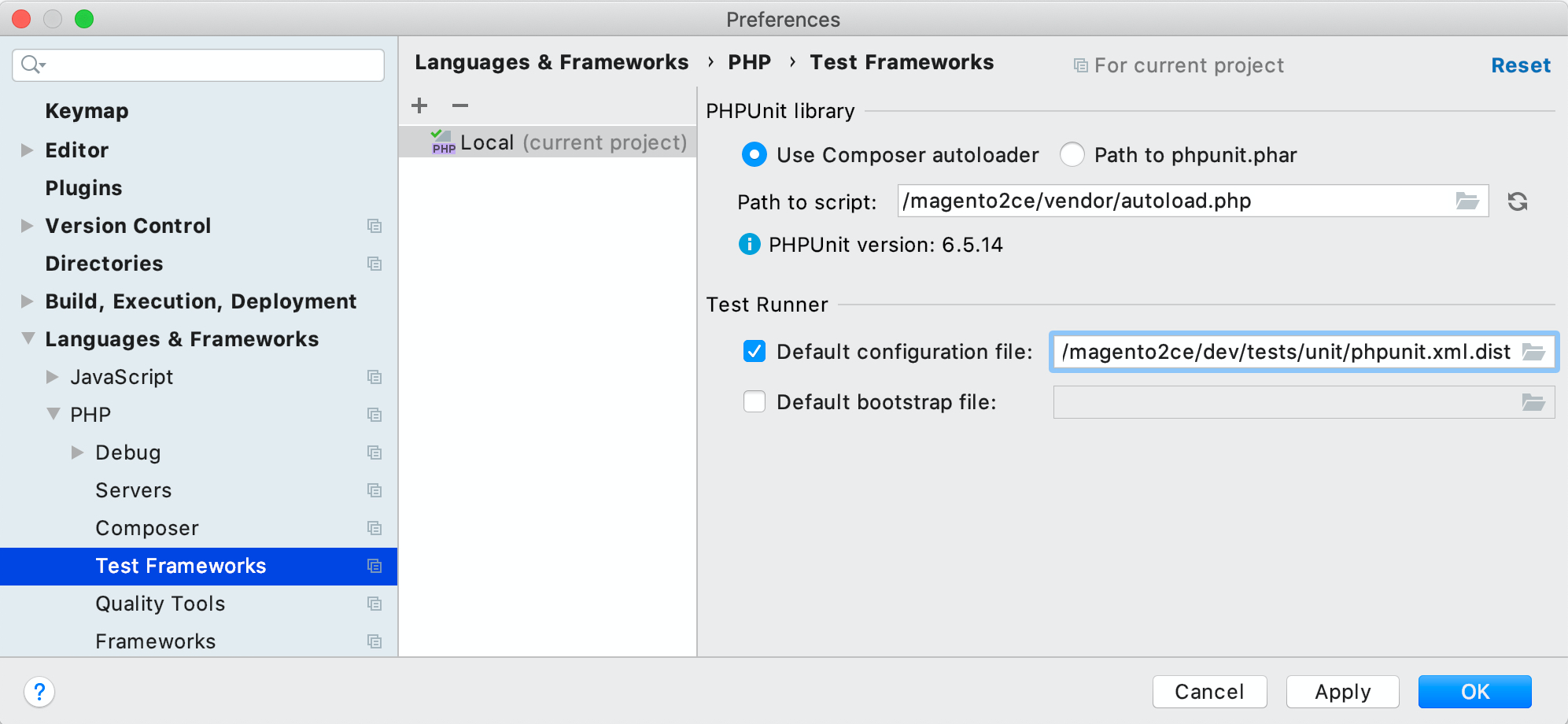The image size is (1568, 724).
Task: Click the project-level settings icon beside Composer
Action: pyautogui.click(x=374, y=528)
